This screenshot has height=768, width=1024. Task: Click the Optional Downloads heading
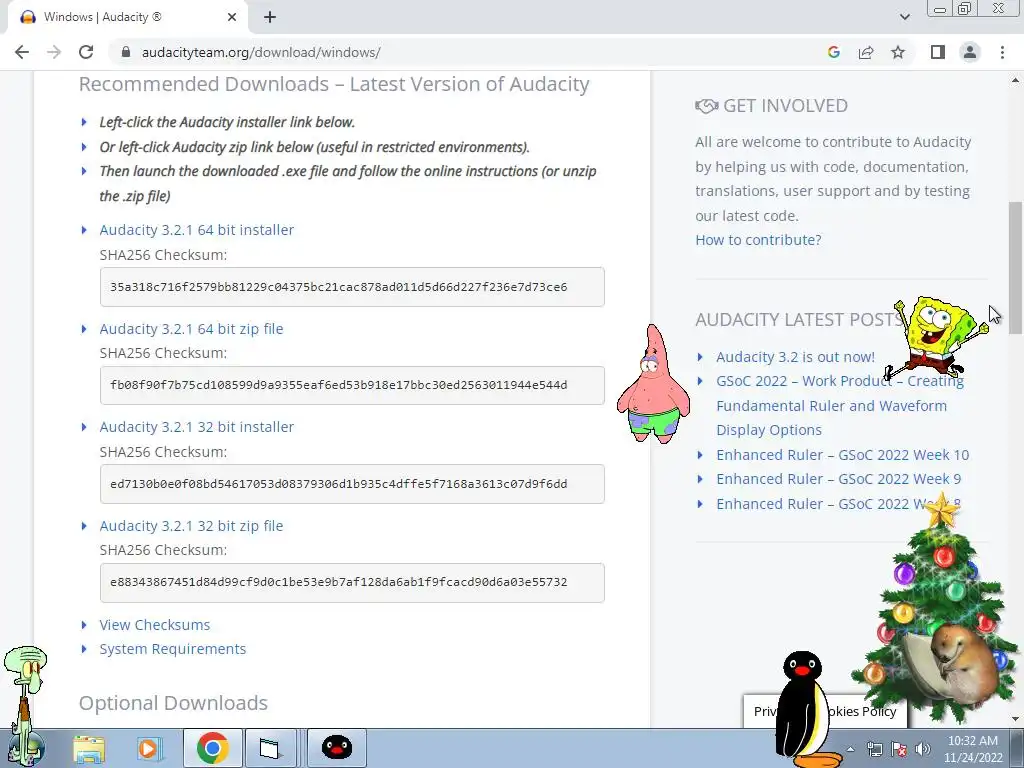(x=173, y=703)
